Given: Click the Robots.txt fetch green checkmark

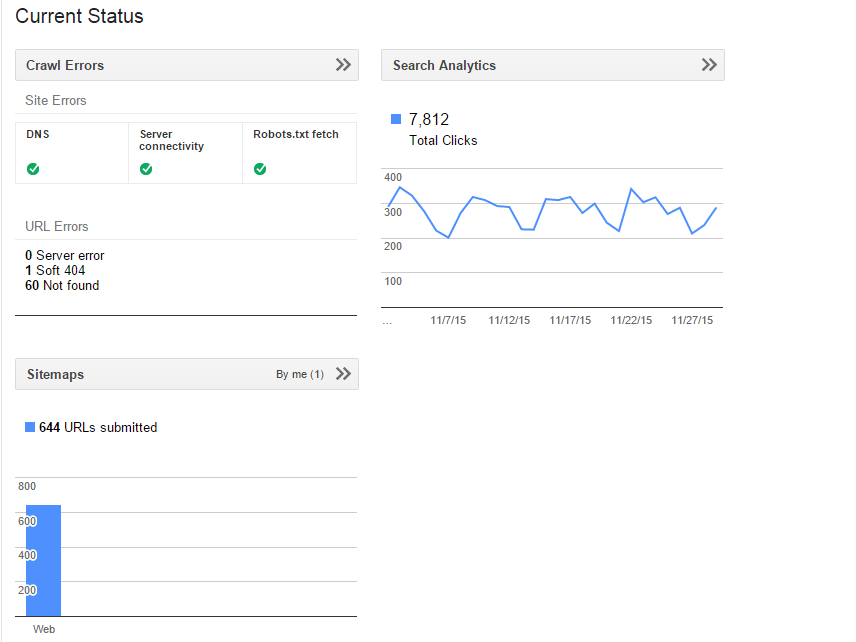Looking at the screenshot, I should click(x=260, y=169).
